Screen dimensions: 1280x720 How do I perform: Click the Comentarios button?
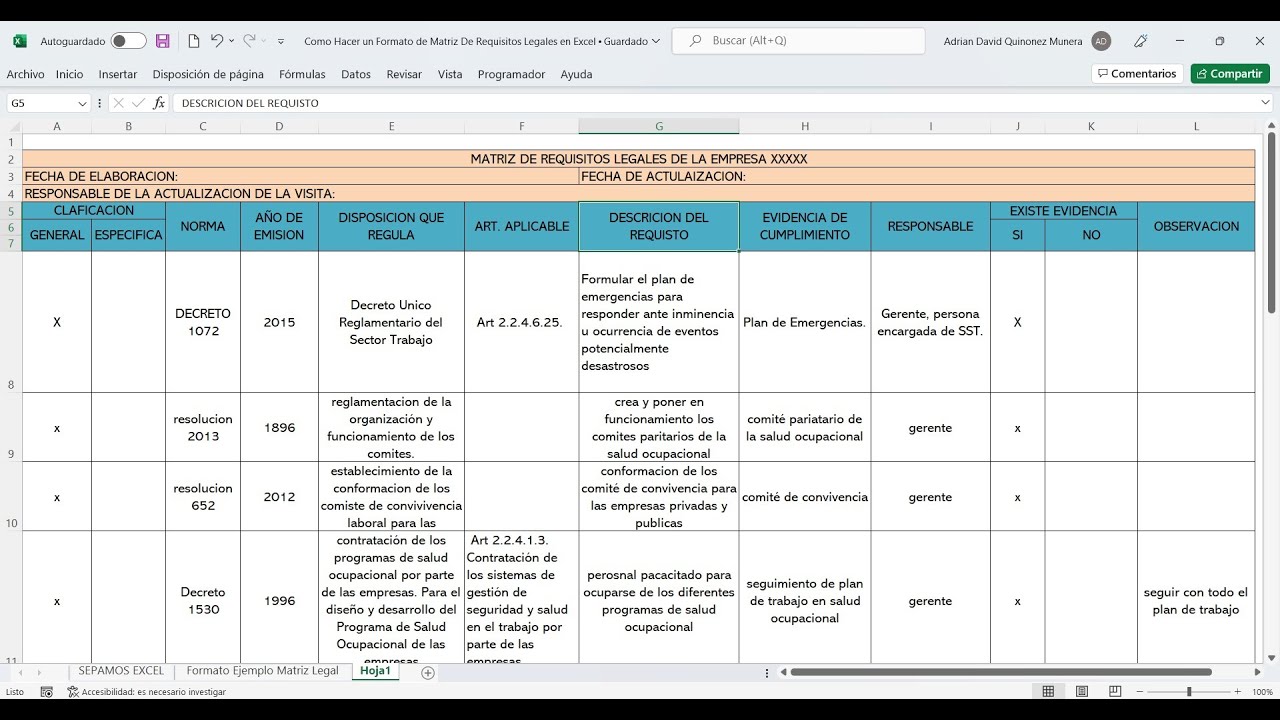pos(1137,74)
